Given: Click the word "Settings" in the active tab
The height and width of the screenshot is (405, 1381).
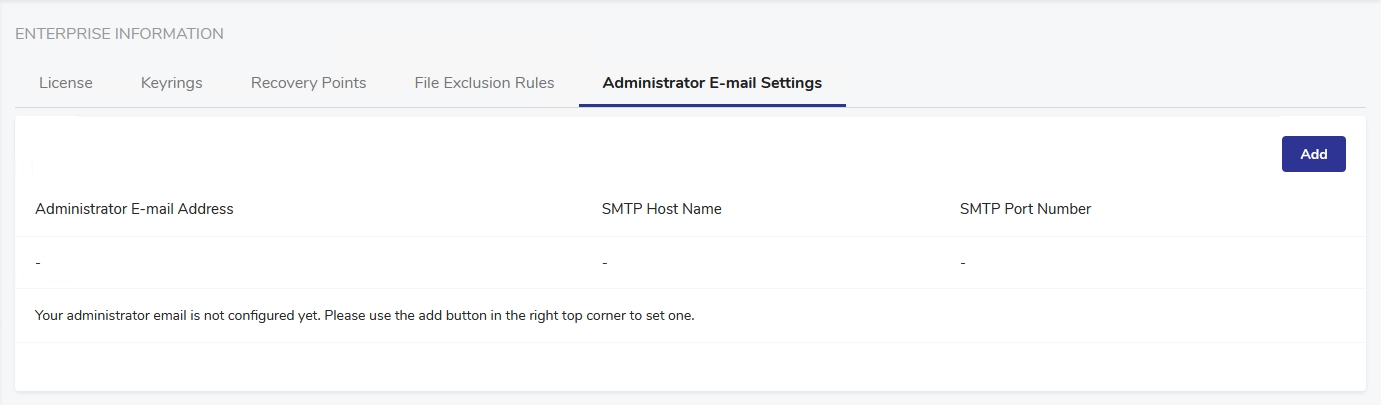Looking at the screenshot, I should coord(791,83).
